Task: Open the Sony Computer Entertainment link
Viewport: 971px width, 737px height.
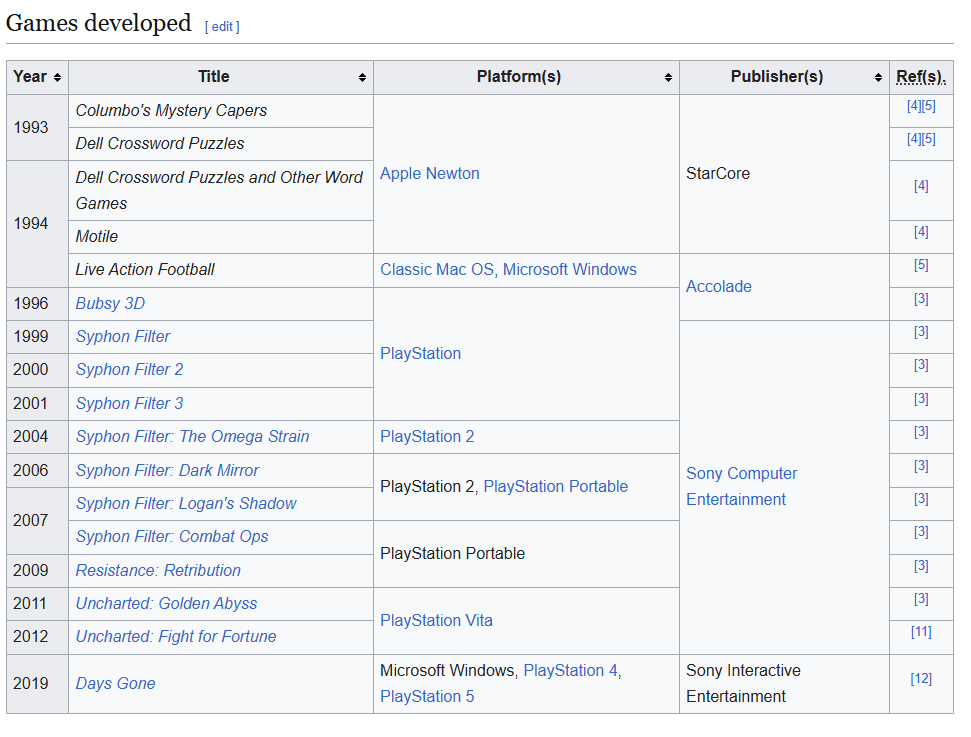Action: (x=742, y=486)
